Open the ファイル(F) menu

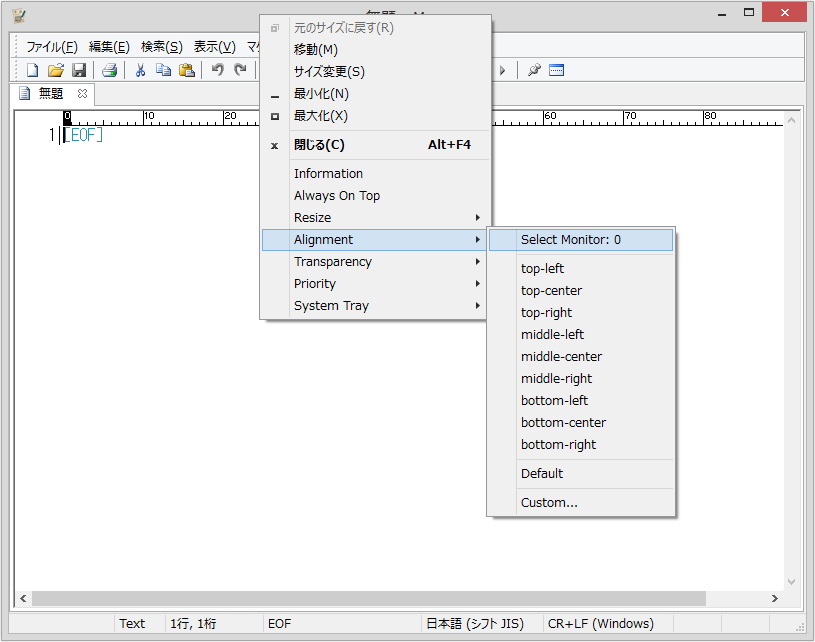click(52, 47)
